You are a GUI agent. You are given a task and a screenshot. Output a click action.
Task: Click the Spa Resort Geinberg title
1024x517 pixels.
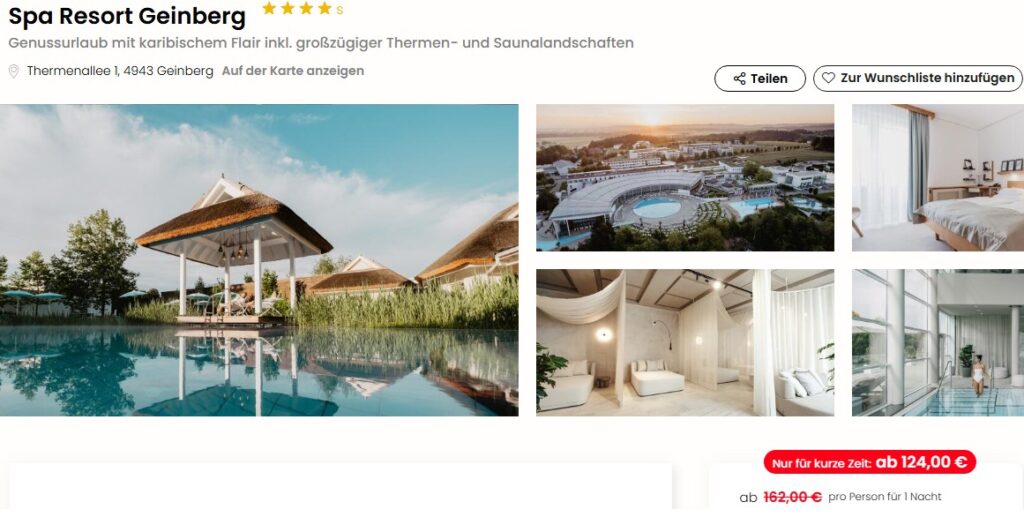[x=127, y=16]
